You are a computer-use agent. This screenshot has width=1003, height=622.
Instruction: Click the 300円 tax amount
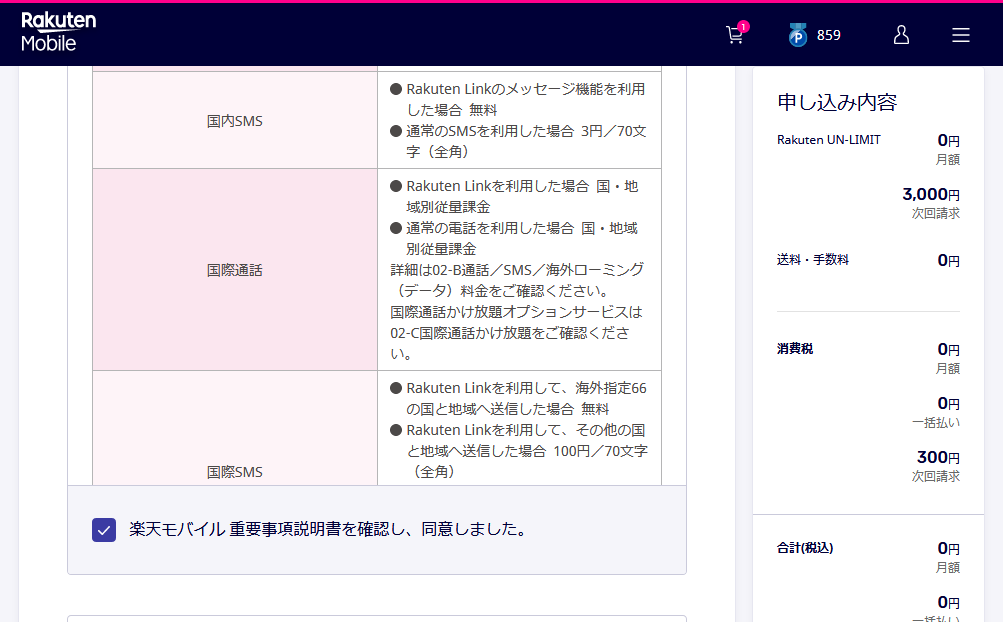tap(938, 457)
